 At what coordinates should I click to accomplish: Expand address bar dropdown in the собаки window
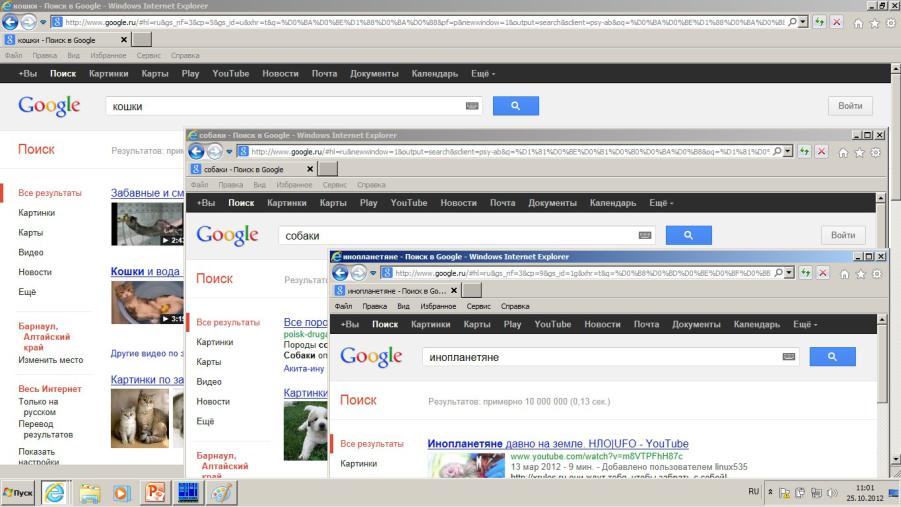point(788,151)
